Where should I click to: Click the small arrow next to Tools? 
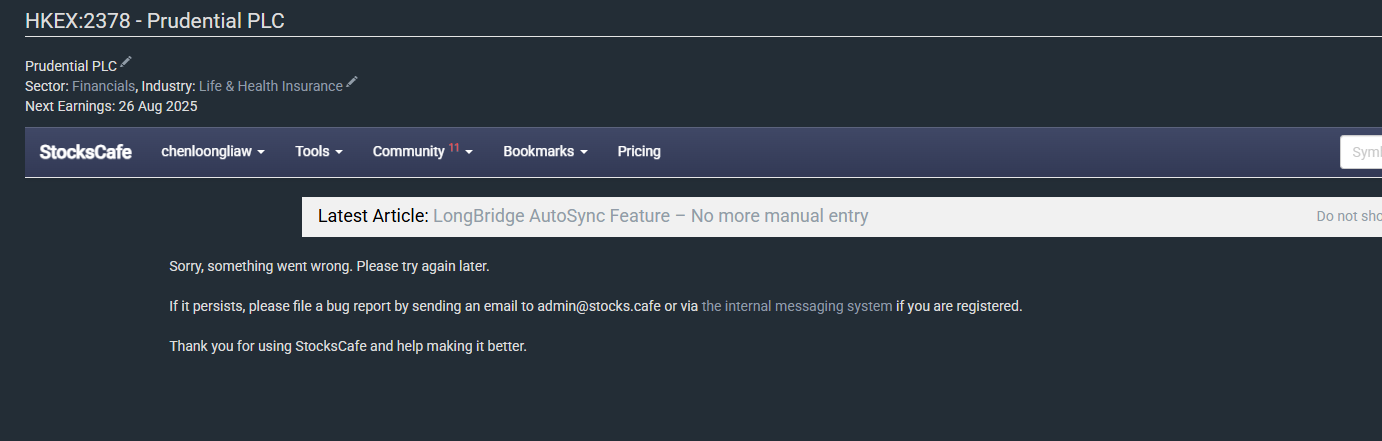pyautogui.click(x=339, y=152)
